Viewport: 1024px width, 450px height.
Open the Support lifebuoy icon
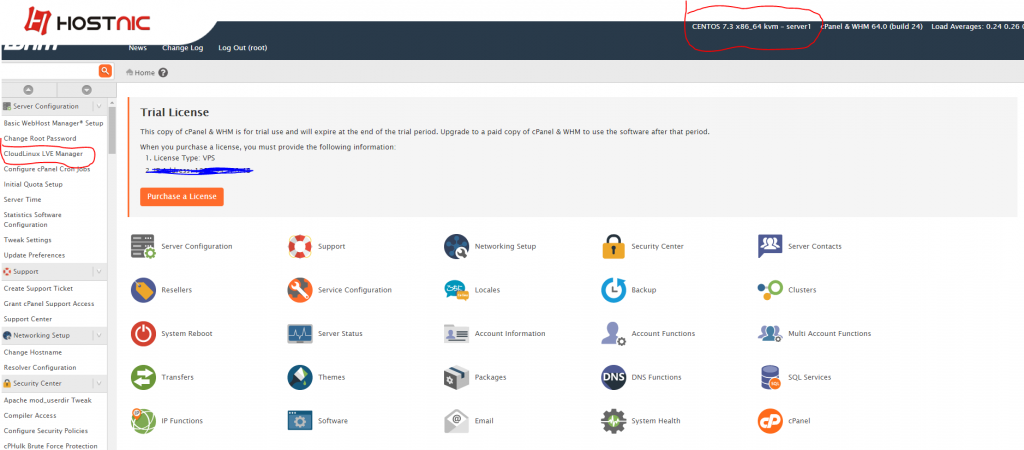coord(300,246)
